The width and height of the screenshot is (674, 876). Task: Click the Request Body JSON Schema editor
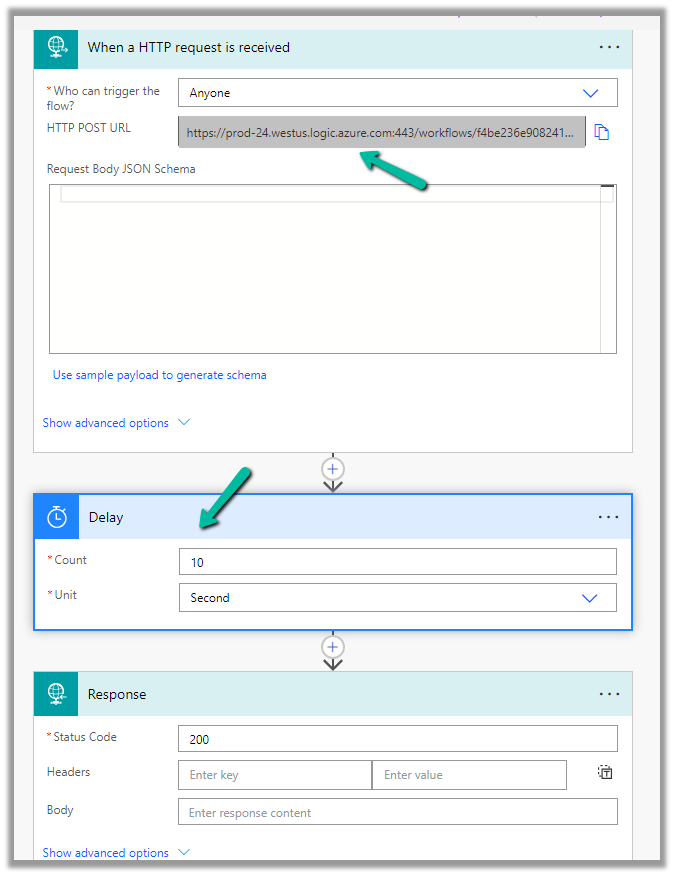332,270
